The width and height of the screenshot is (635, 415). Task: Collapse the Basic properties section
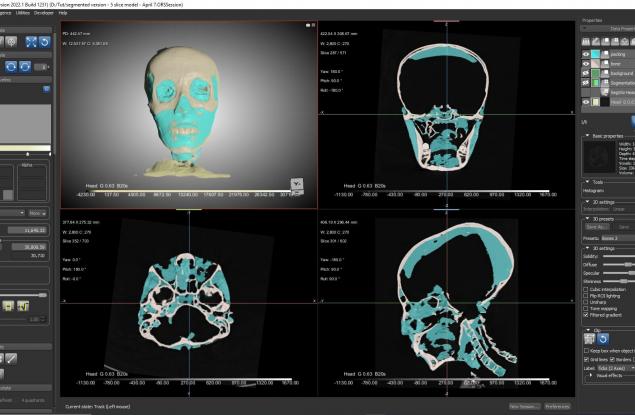coord(584,134)
